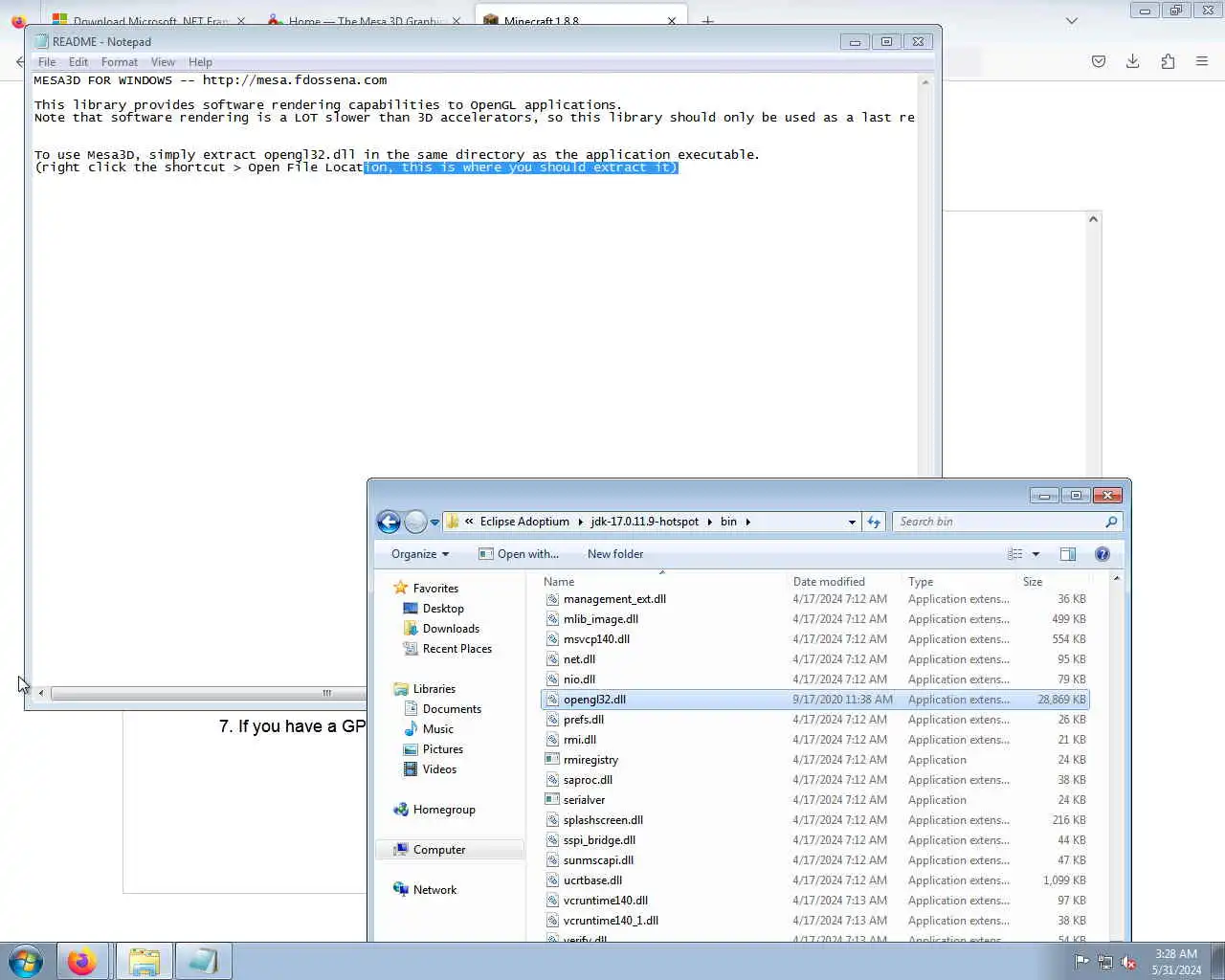Image resolution: width=1225 pixels, height=980 pixels.
Task: Click the Explorer refresh button
Action: (874, 522)
